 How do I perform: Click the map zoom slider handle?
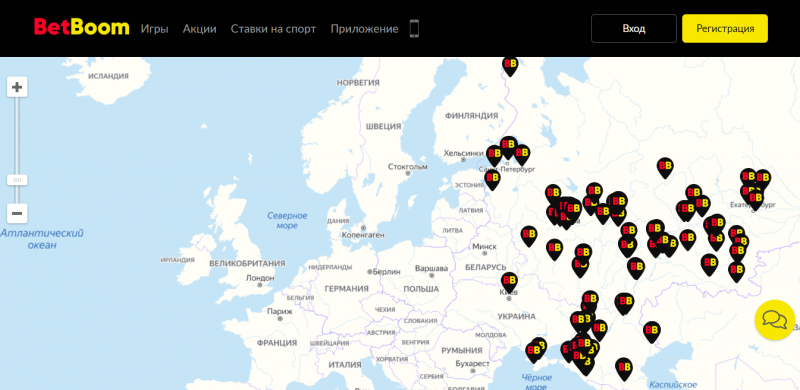[17, 180]
